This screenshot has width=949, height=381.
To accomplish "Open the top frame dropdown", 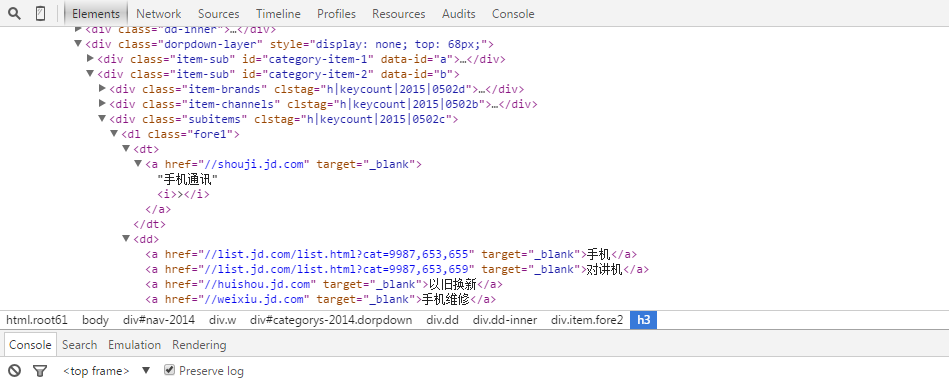I will point(107,371).
